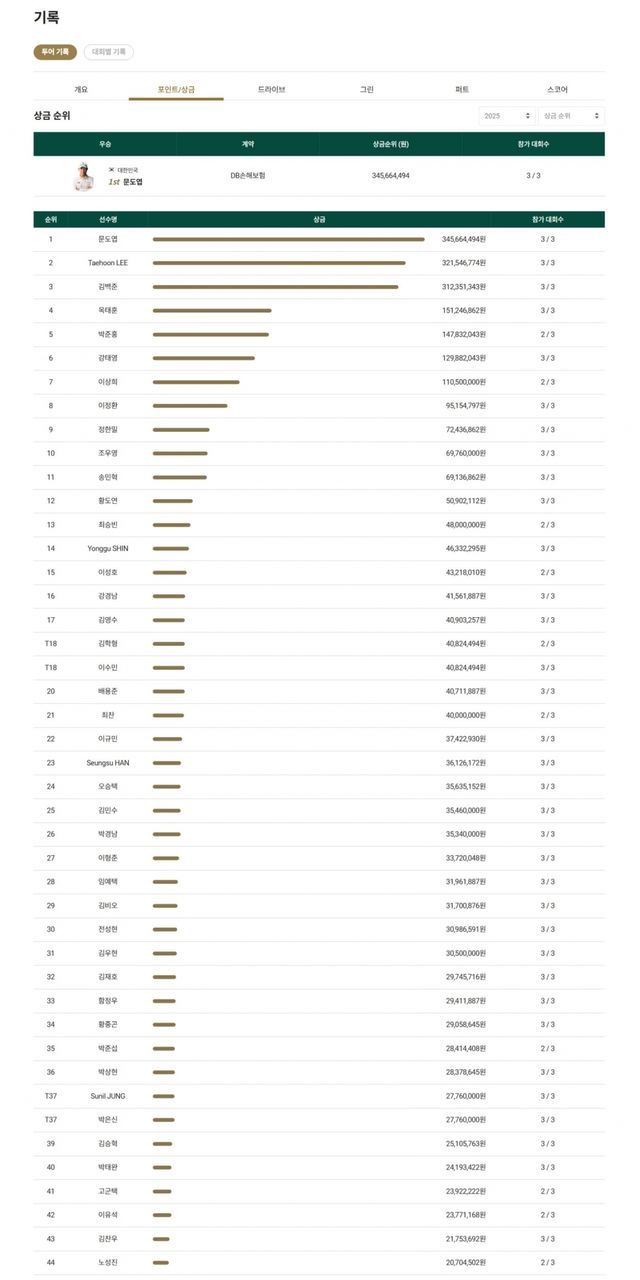The height and width of the screenshot is (1280, 640).
Task: Click the winner's player photo thumbnail
Action: pyautogui.click(x=82, y=176)
